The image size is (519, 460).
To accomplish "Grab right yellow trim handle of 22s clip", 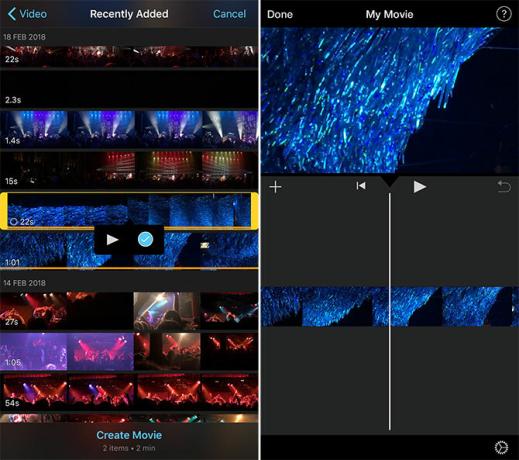I will (254, 211).
